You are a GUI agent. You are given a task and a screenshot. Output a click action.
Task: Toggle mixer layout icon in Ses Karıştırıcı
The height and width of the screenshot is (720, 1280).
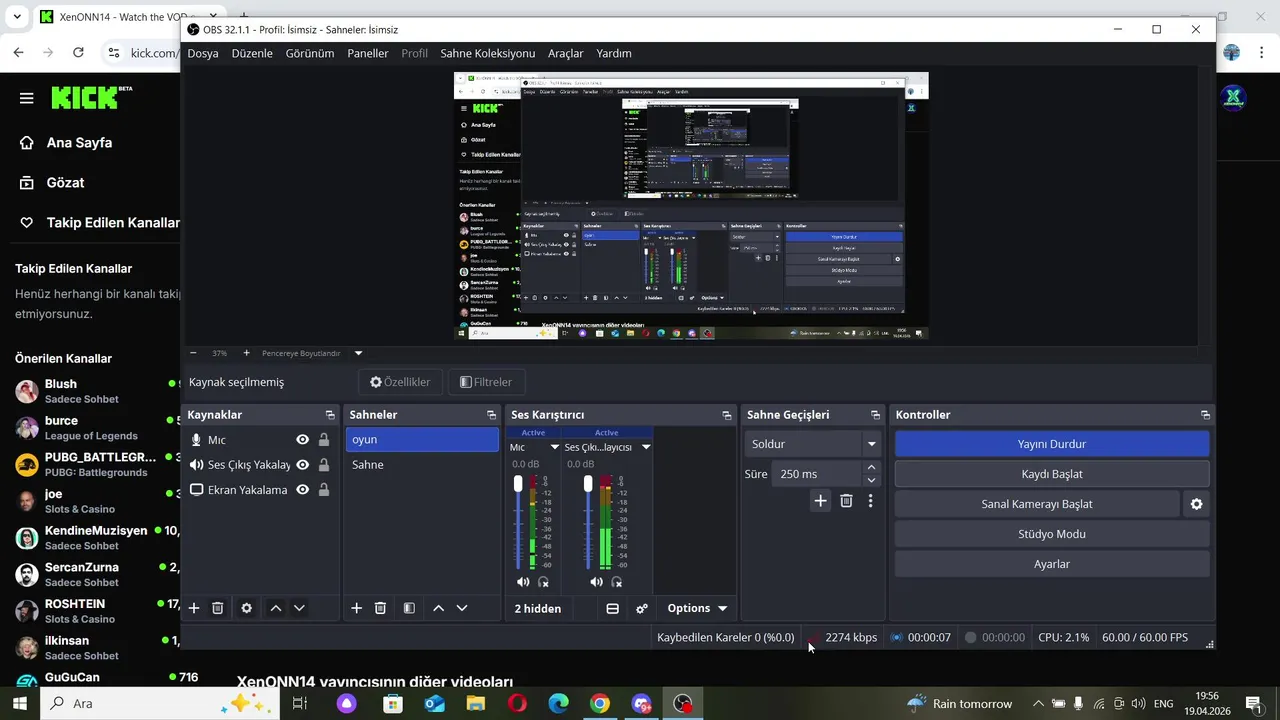pyautogui.click(x=613, y=608)
